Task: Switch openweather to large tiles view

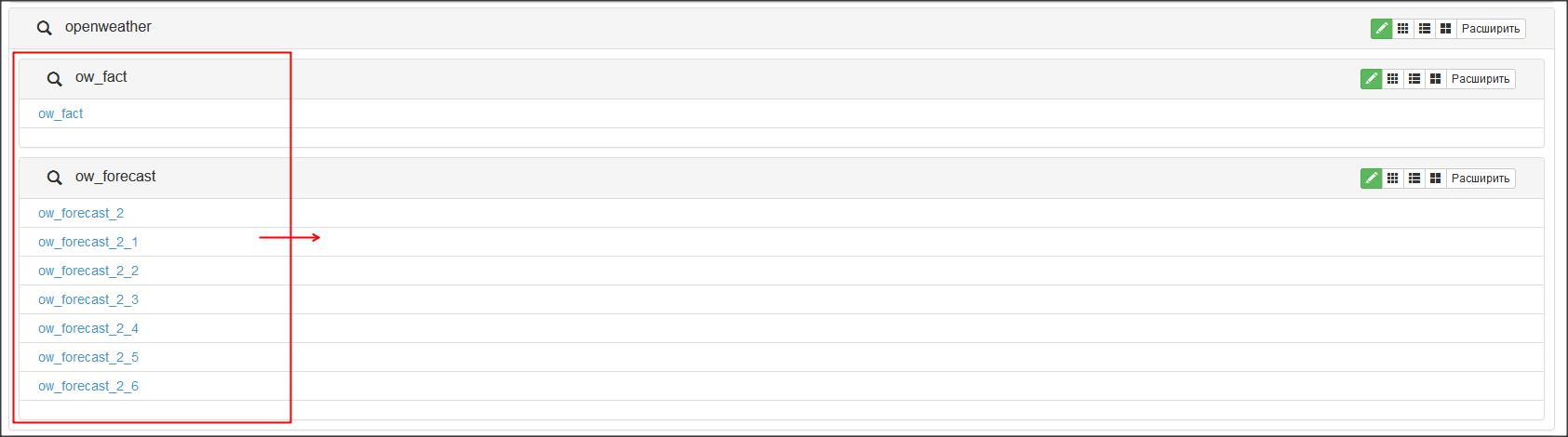Action: pos(1445,29)
